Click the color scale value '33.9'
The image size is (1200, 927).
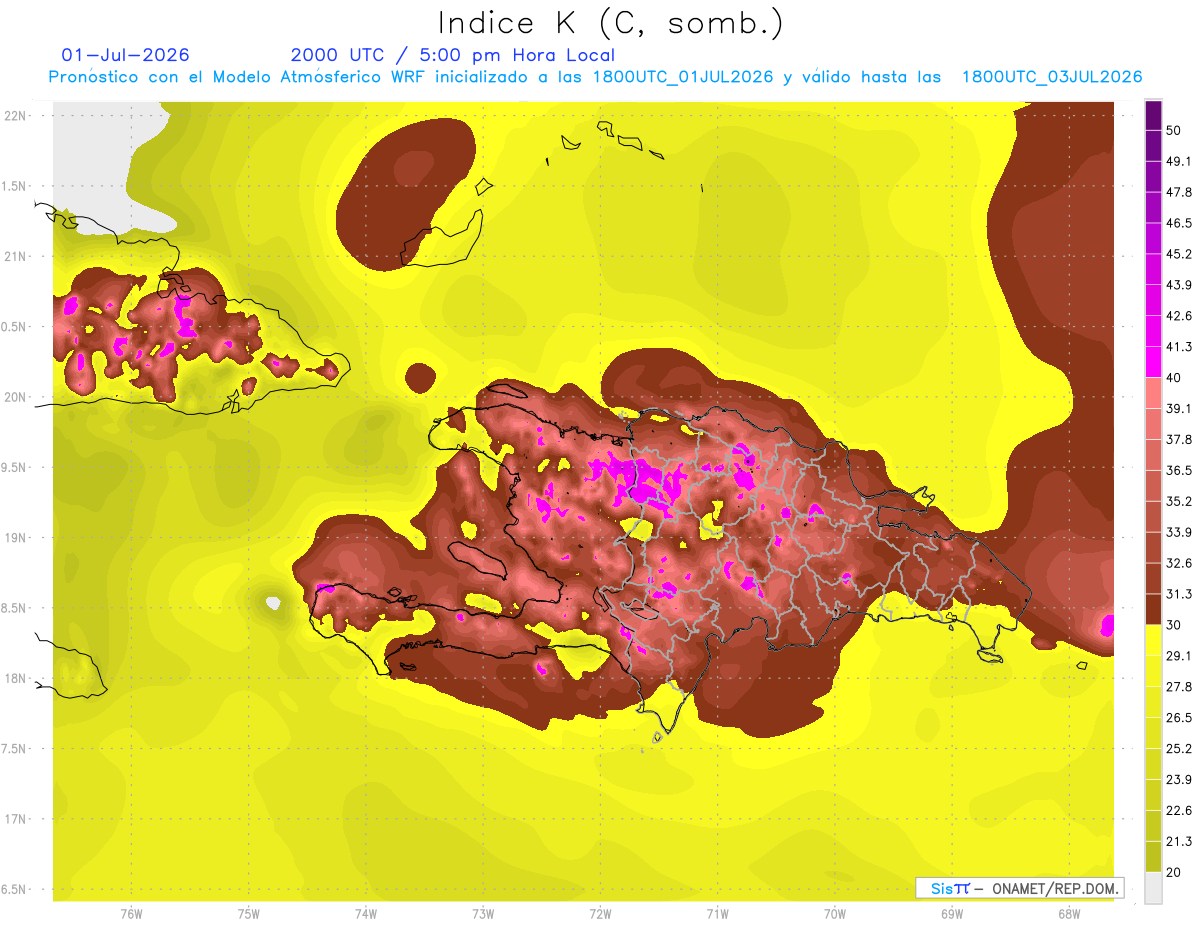point(1178,532)
